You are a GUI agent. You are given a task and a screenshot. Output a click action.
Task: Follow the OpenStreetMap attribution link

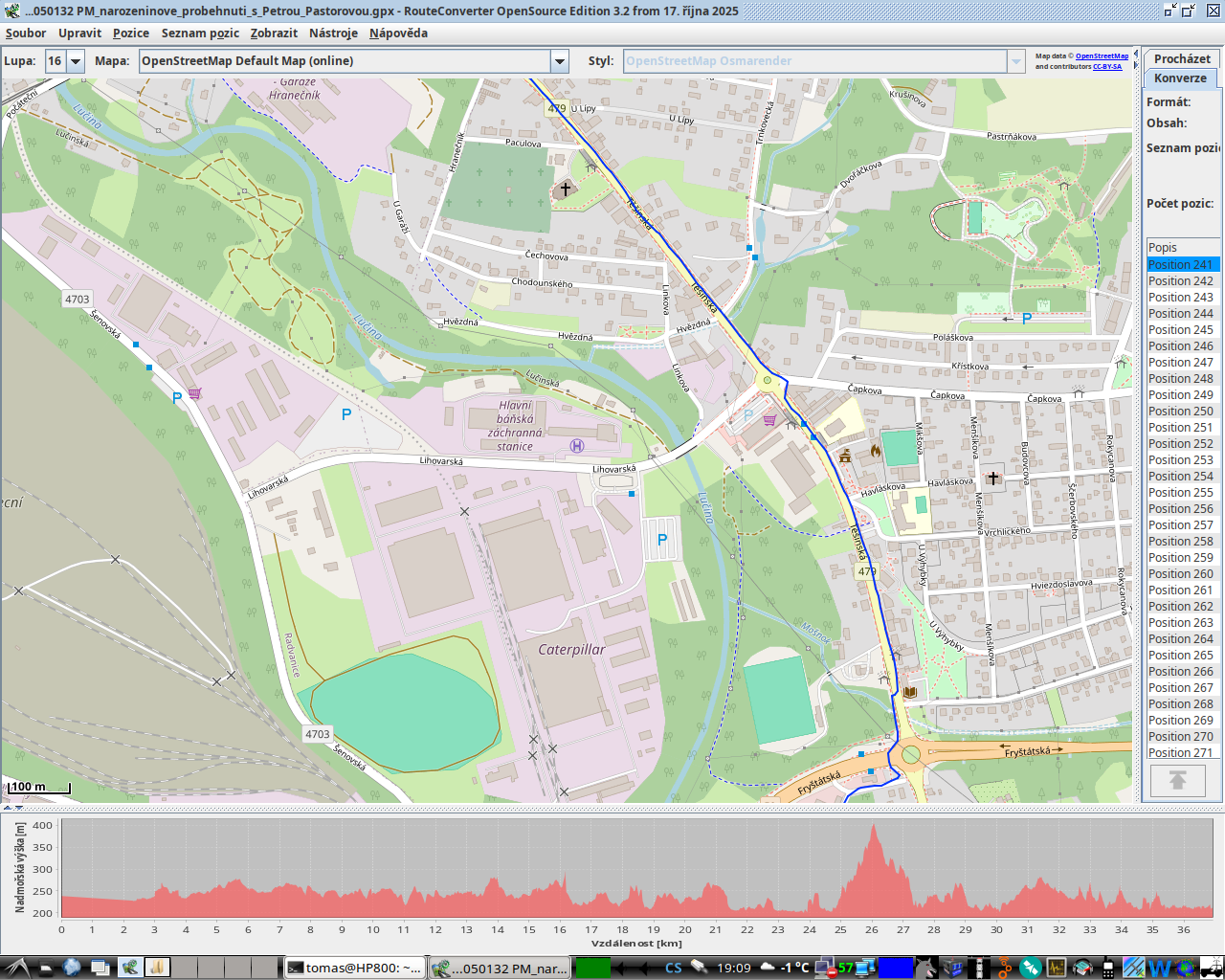point(1102,56)
